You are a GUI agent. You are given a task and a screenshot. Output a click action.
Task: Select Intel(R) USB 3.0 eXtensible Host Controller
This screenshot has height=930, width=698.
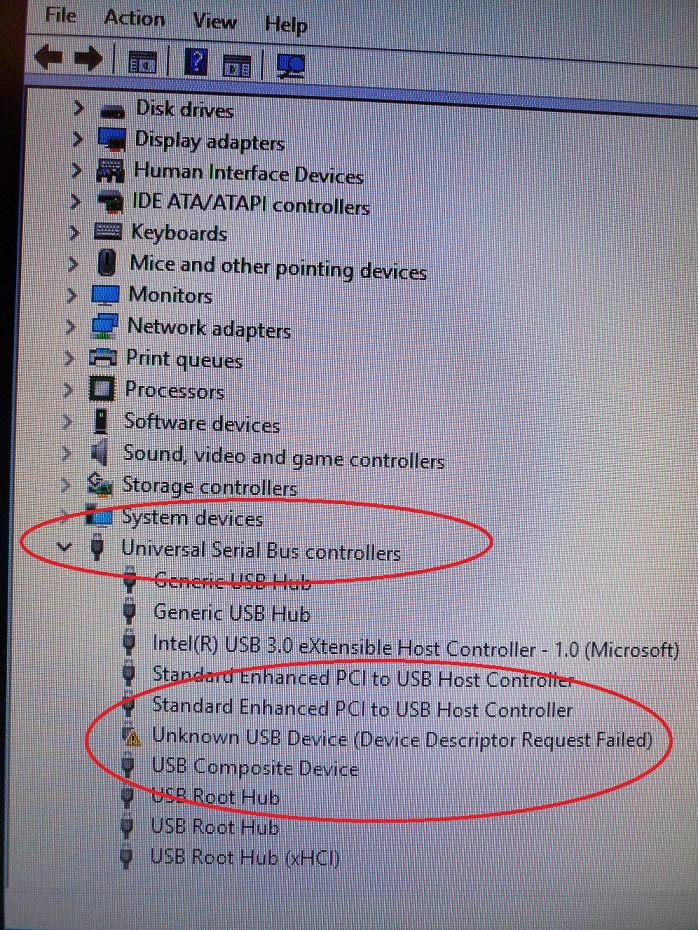[x=416, y=646]
